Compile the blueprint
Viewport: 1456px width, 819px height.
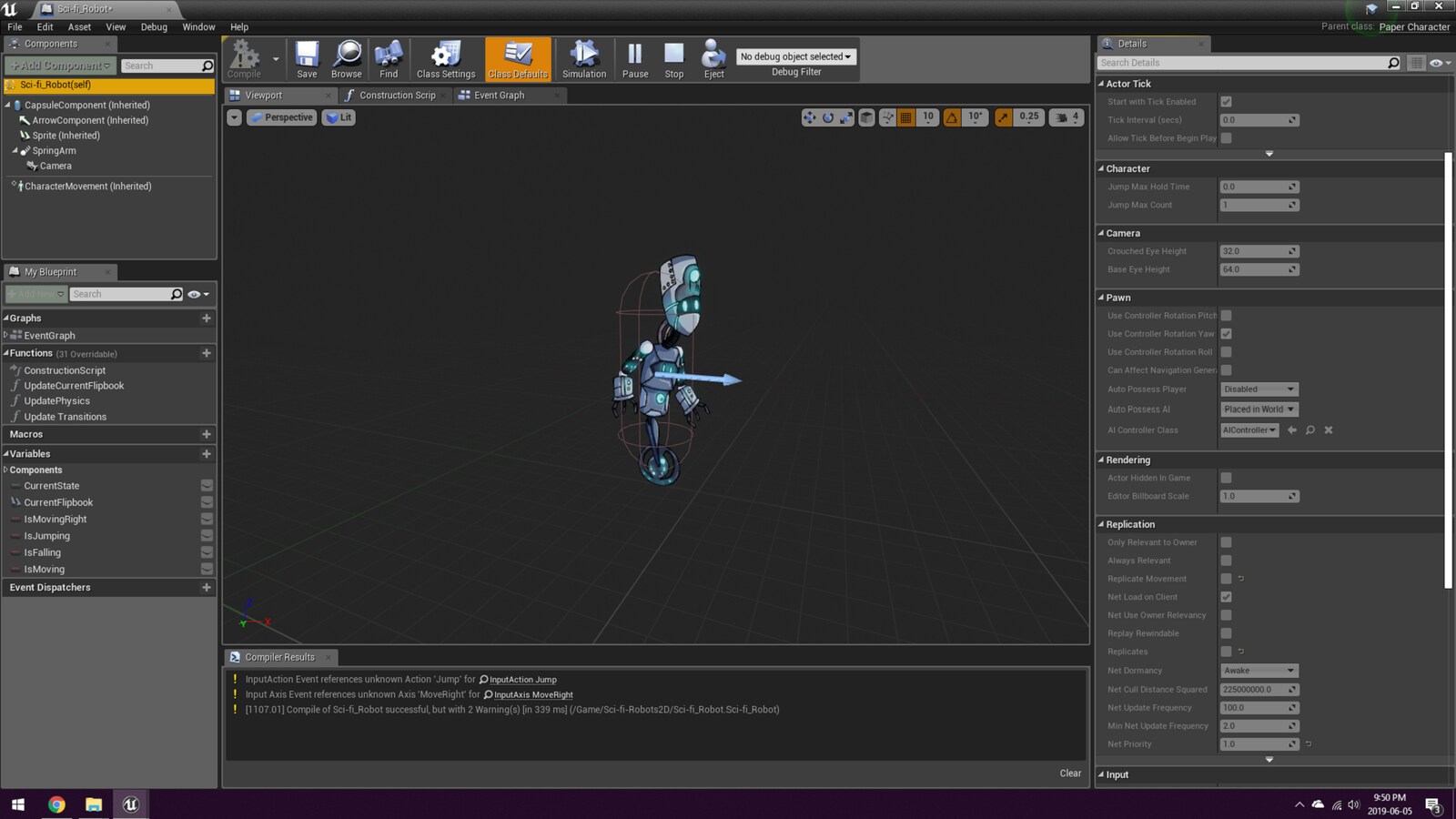tap(244, 57)
